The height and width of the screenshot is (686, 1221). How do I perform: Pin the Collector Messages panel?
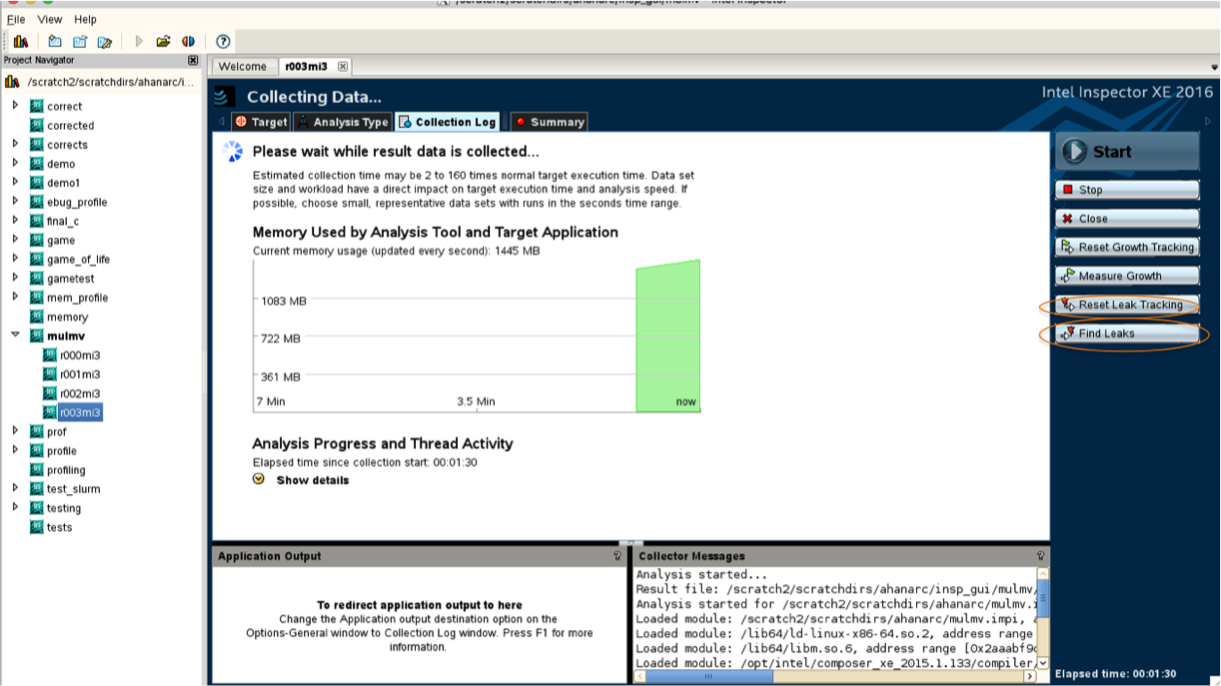[x=1040, y=556]
